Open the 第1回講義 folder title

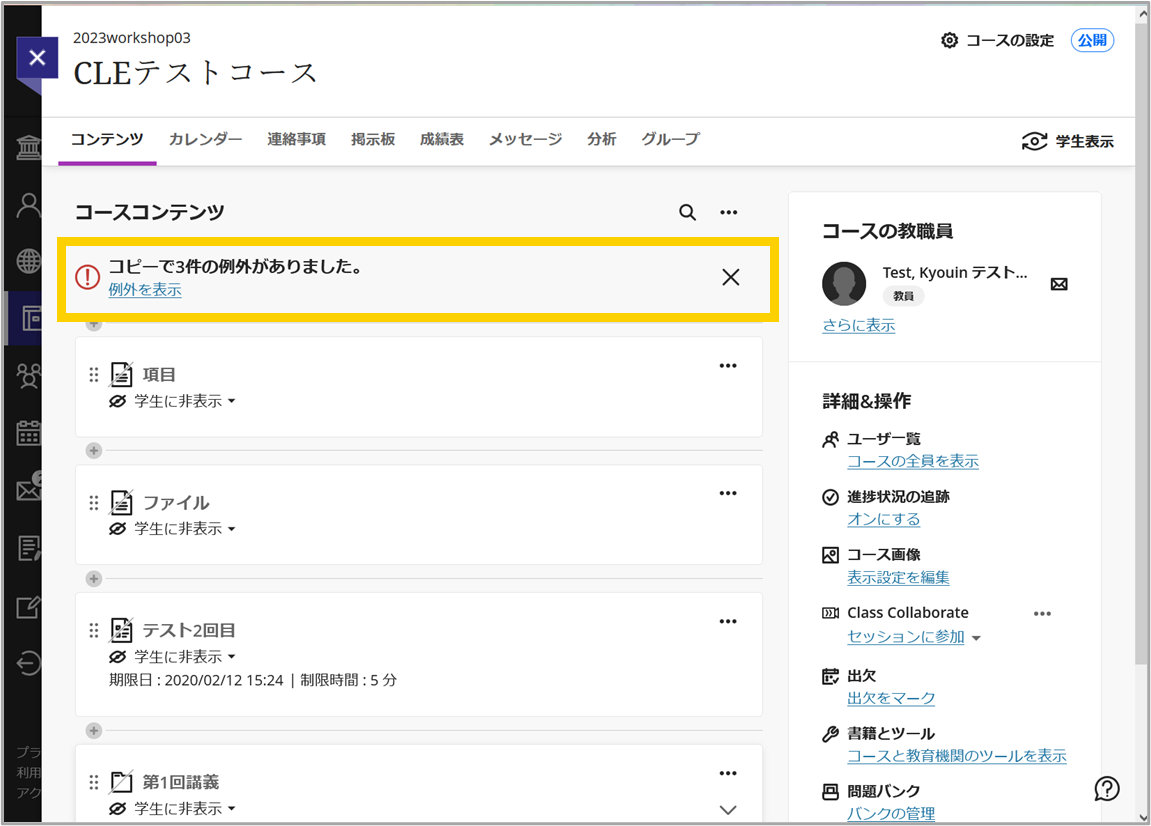click(181, 783)
